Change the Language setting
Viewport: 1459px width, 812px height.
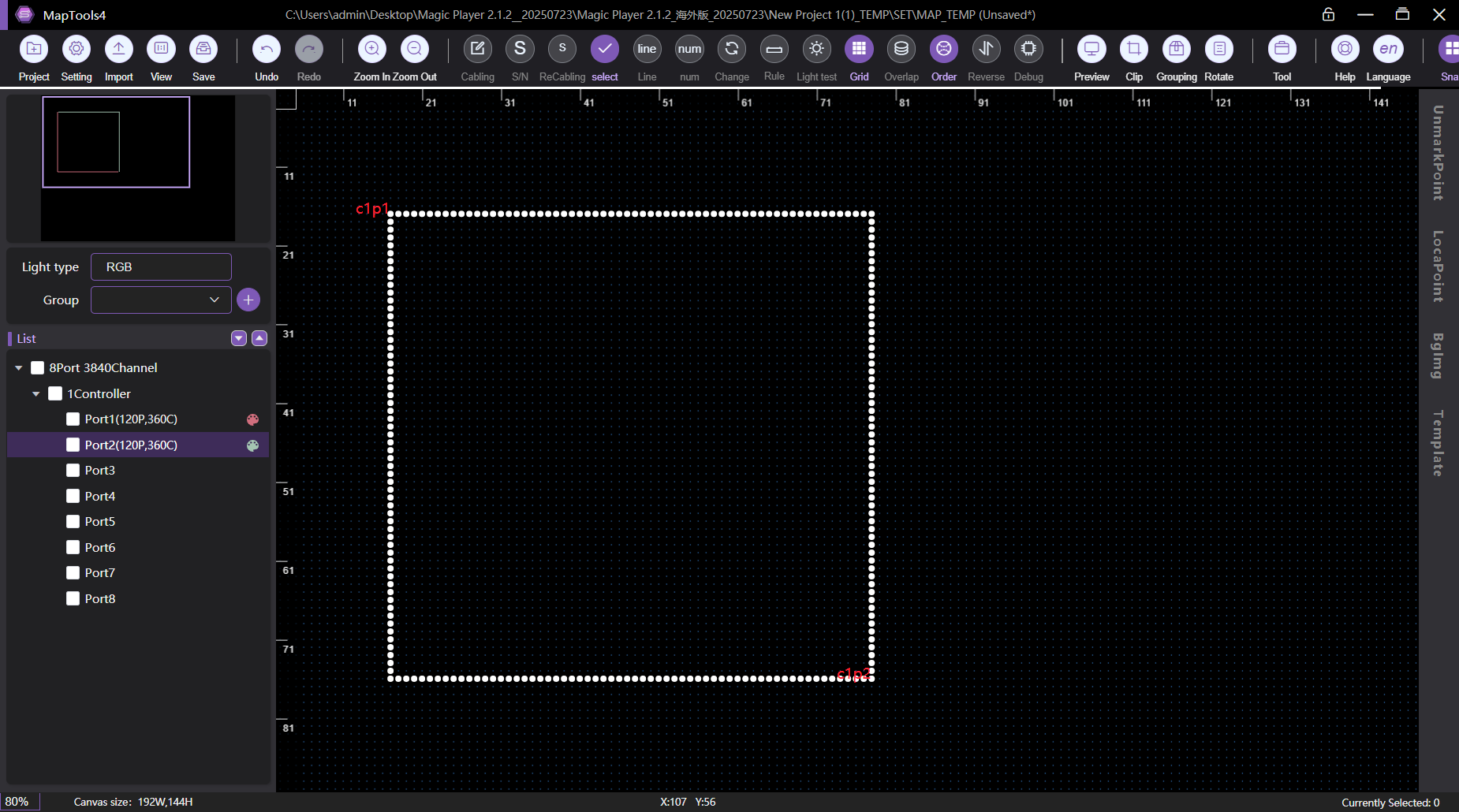[x=1388, y=49]
